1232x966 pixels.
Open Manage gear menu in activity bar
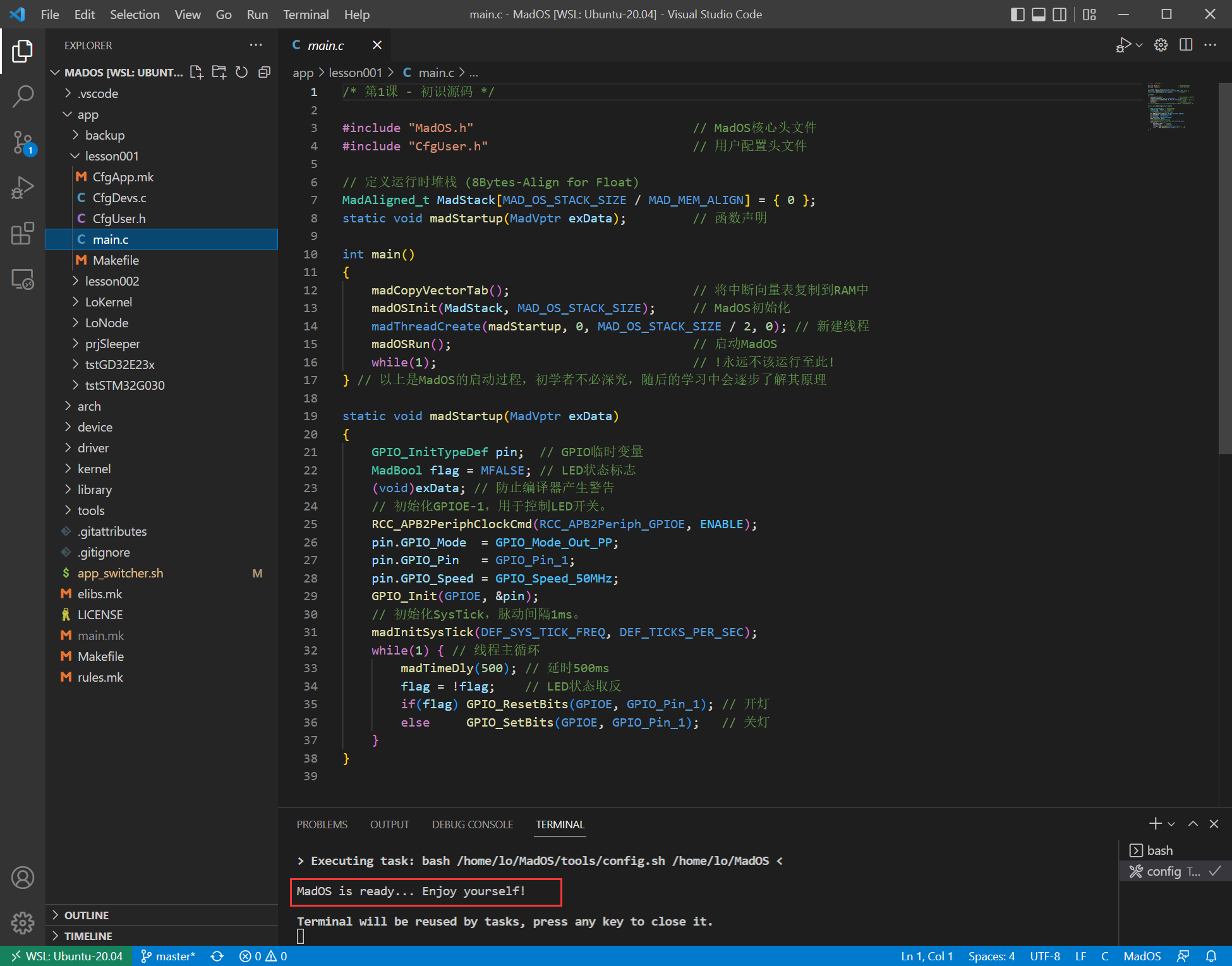tap(23, 922)
